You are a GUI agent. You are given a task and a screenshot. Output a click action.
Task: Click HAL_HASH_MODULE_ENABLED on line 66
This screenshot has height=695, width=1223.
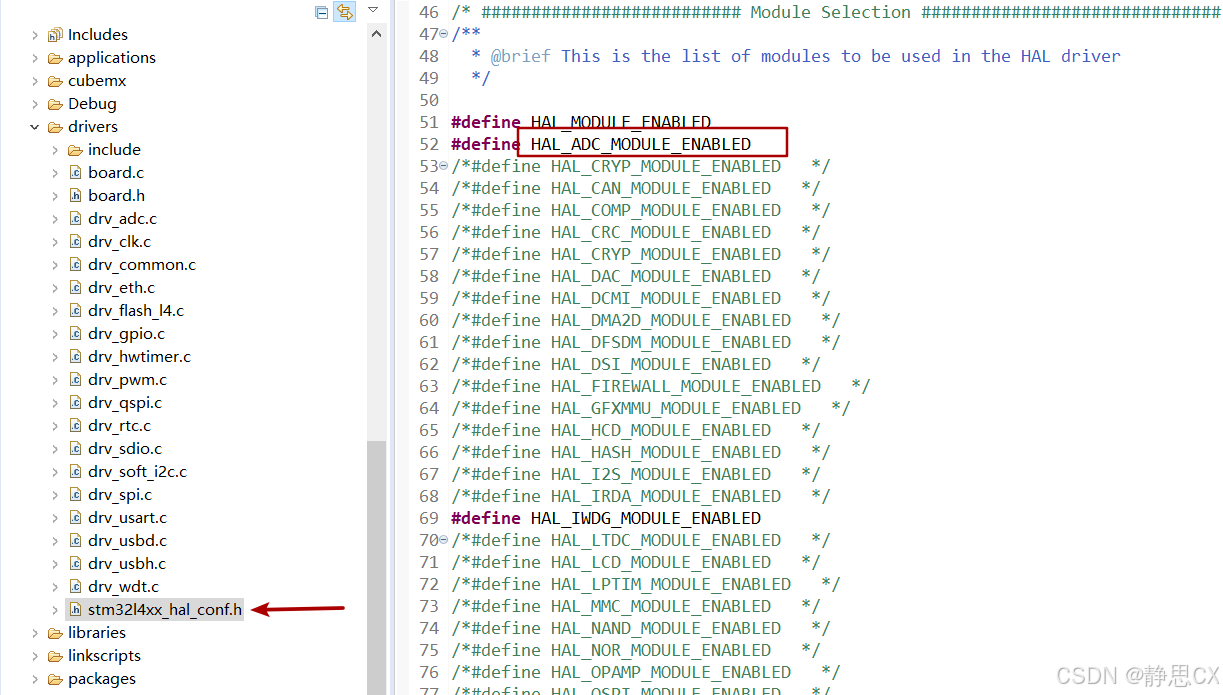[665, 452]
